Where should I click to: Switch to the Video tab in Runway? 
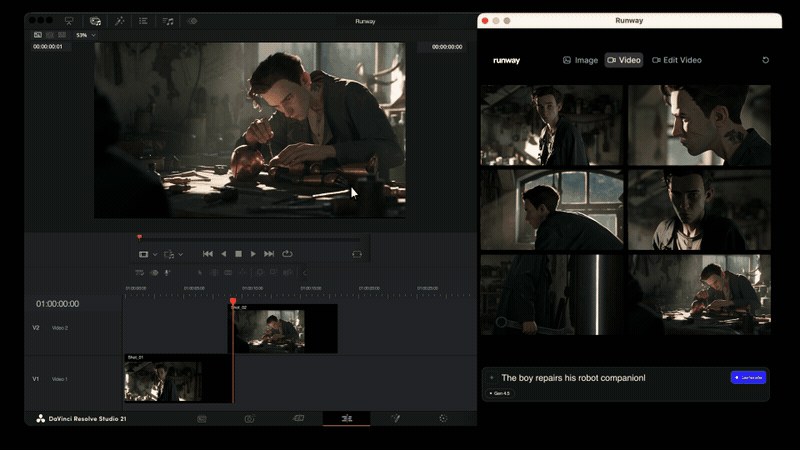click(624, 60)
